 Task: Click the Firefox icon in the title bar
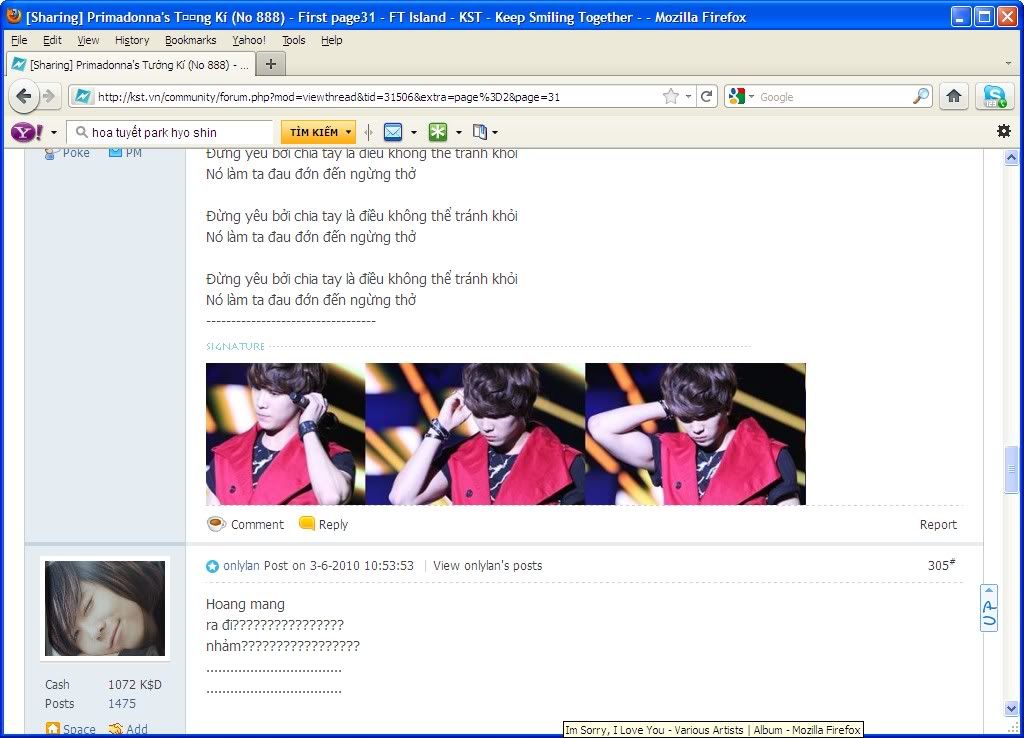[x=14, y=16]
